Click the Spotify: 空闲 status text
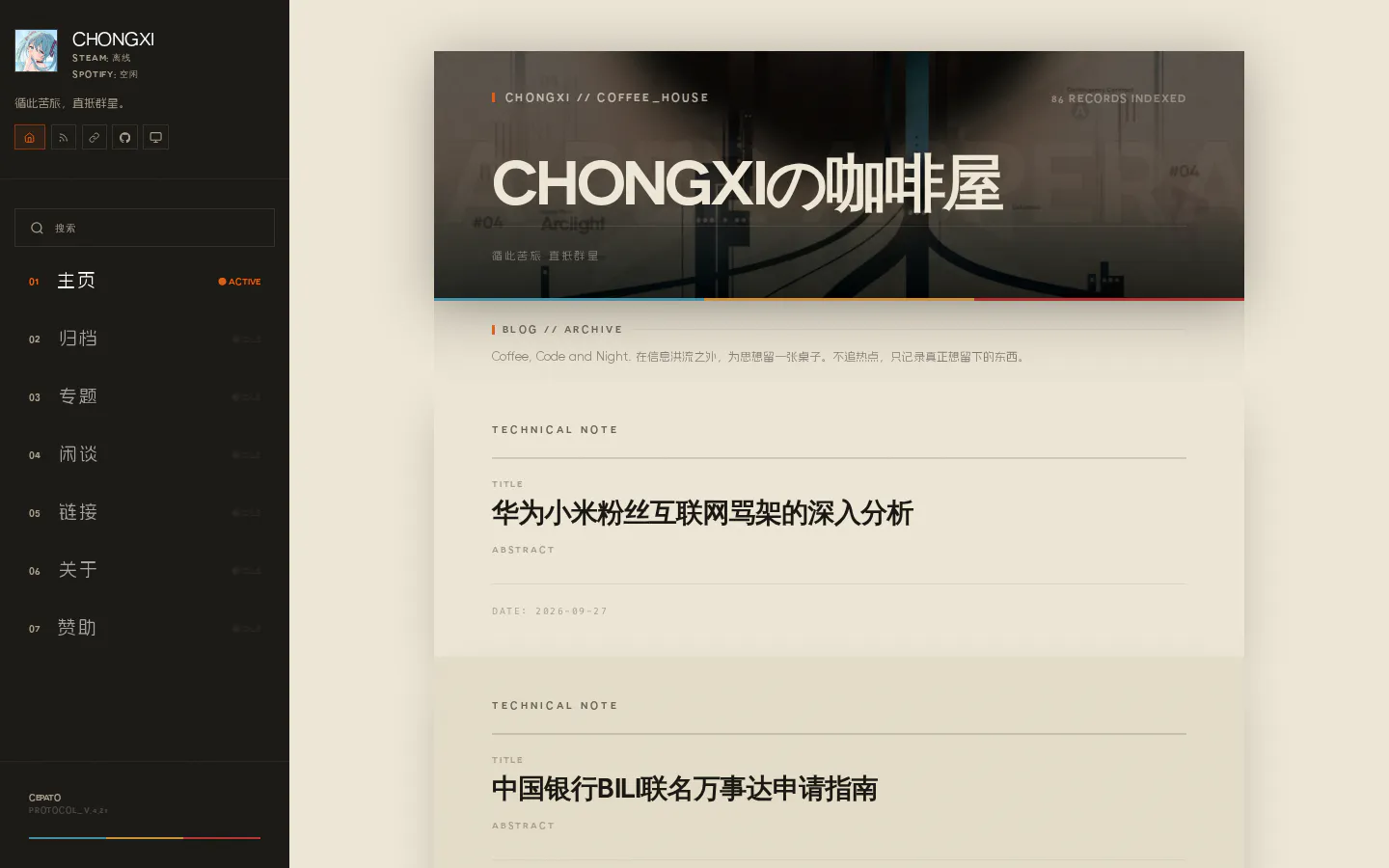1389x868 pixels. click(x=105, y=74)
